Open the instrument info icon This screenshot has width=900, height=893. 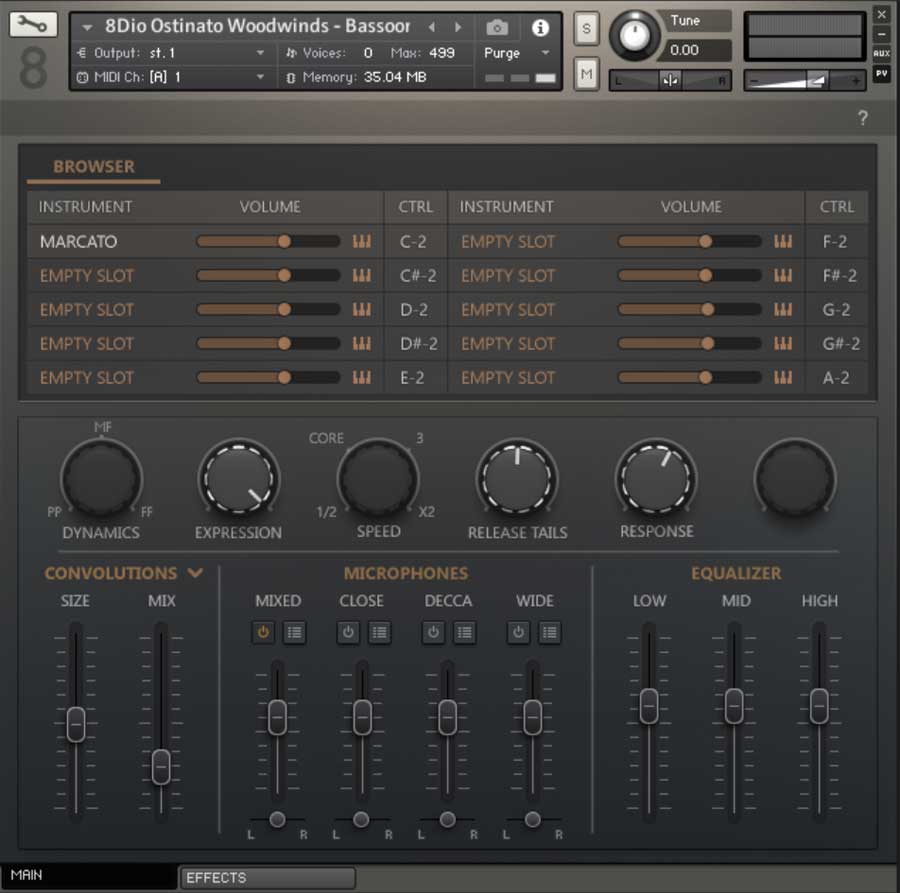tap(540, 27)
